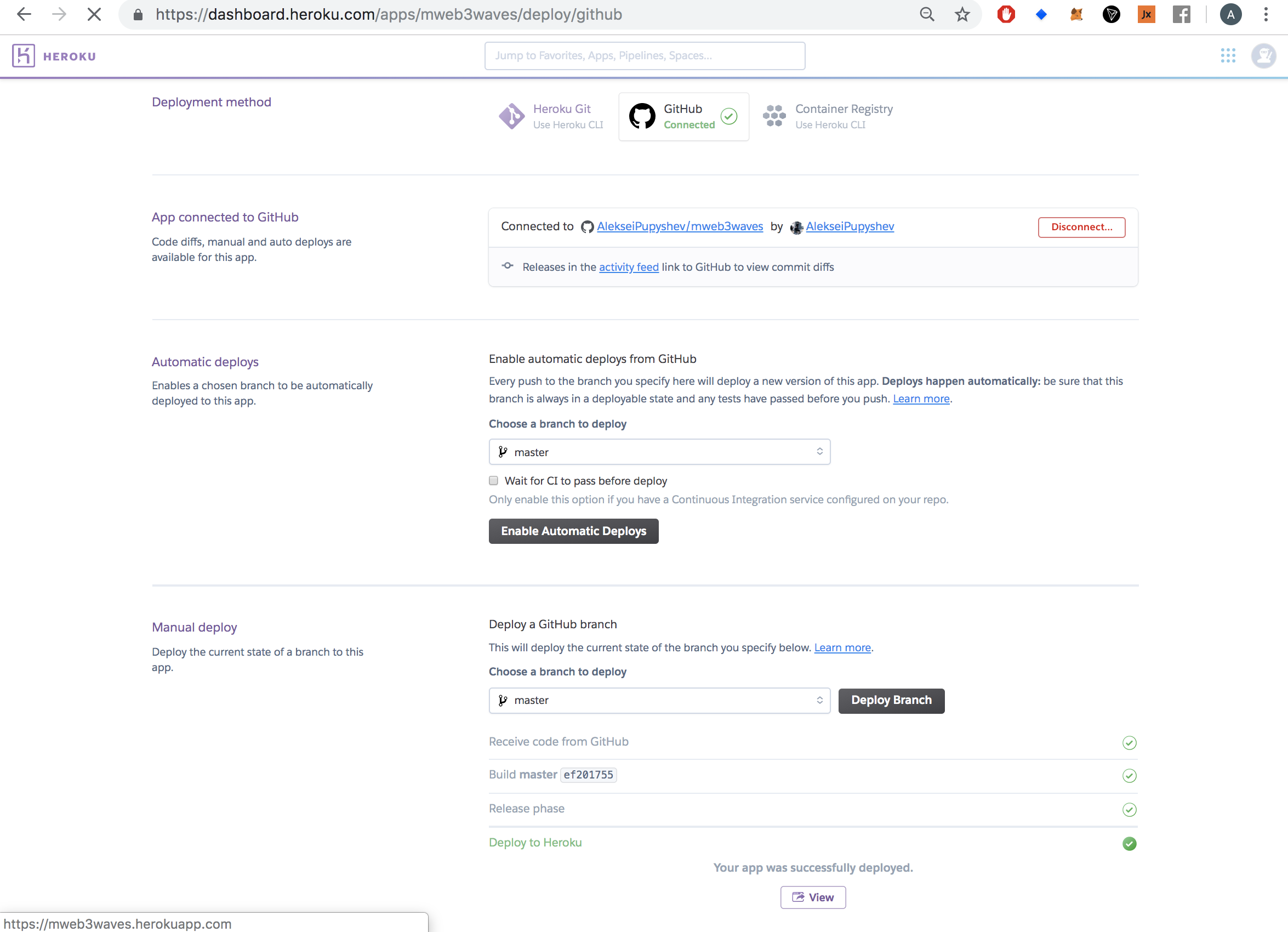Open manual deploy branch dropdown

click(x=659, y=700)
